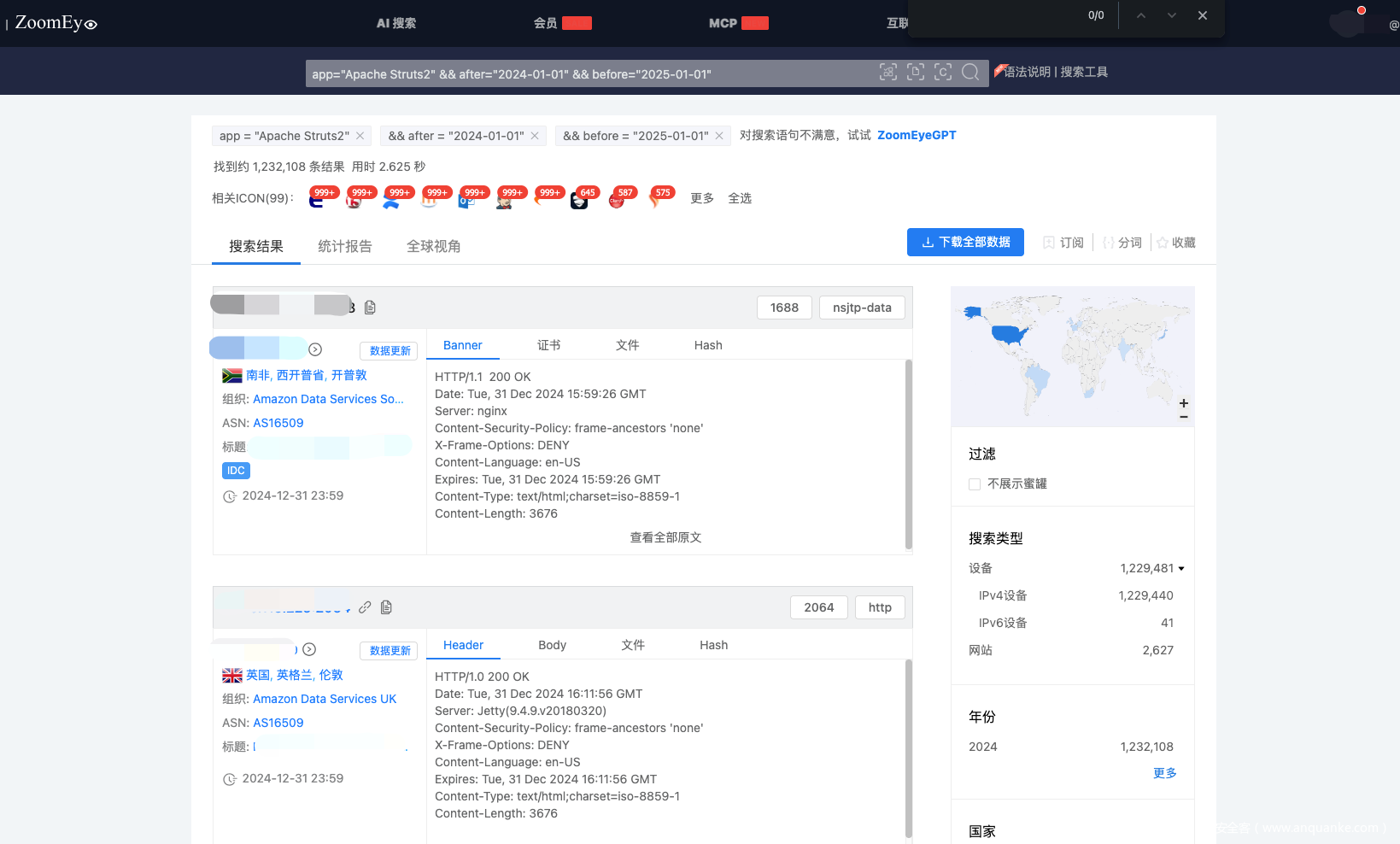Click the magnifier search icon in query bar
Image resolution: width=1400 pixels, height=844 pixels.
tap(970, 73)
